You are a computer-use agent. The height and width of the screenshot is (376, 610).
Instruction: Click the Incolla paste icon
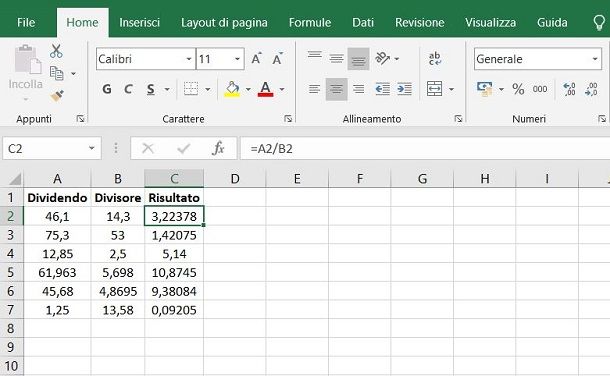click(x=27, y=59)
